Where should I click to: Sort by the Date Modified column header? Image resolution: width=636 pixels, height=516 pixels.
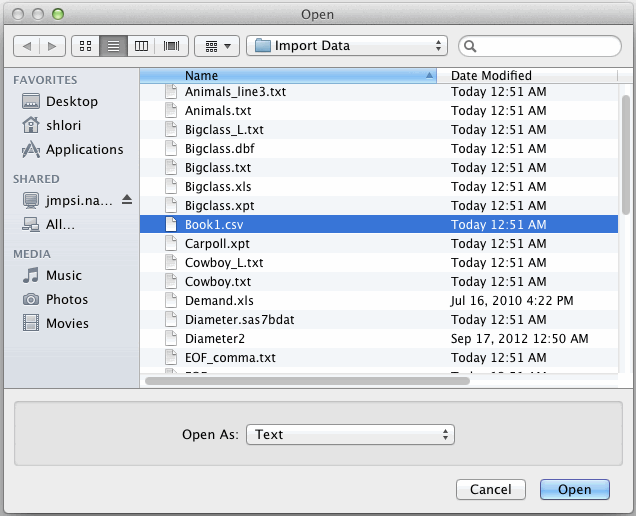(527, 75)
